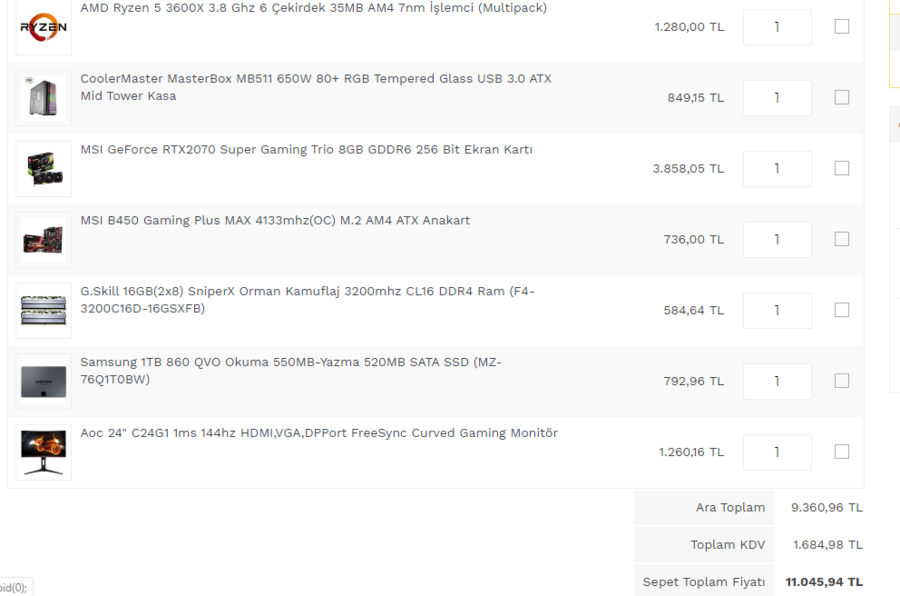Focus the quantity field for Ryzen 5 3600X

click(777, 27)
